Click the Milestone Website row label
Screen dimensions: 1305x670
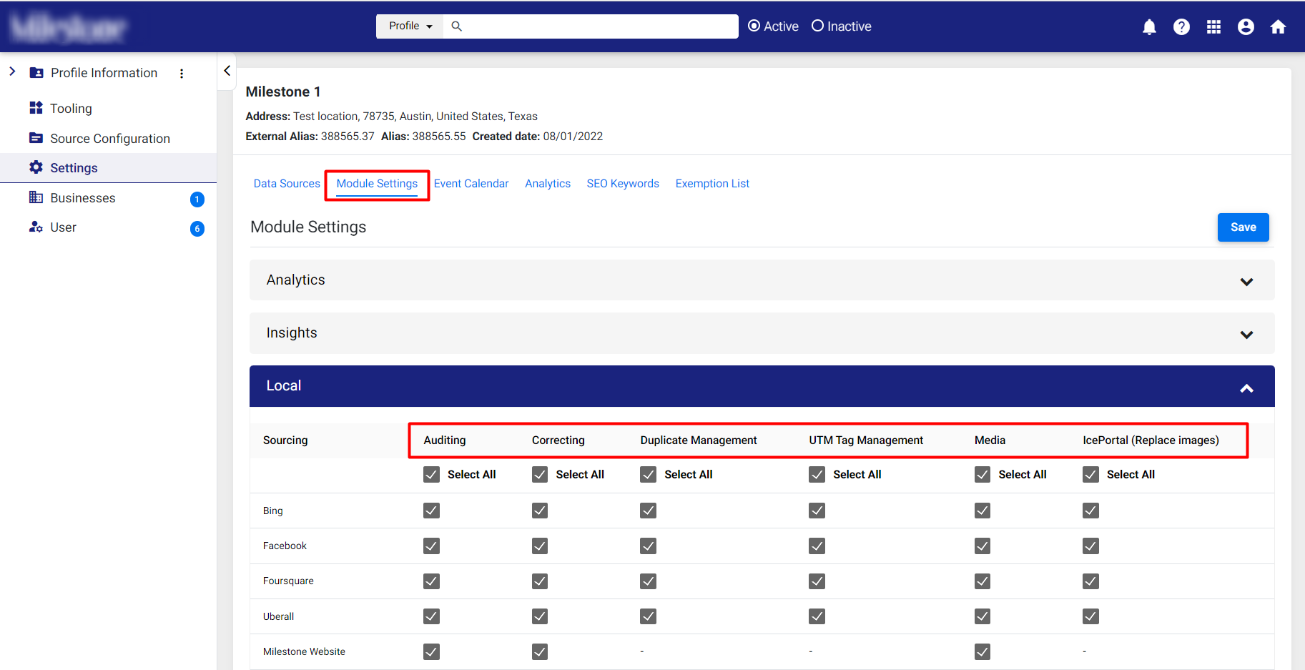point(304,651)
